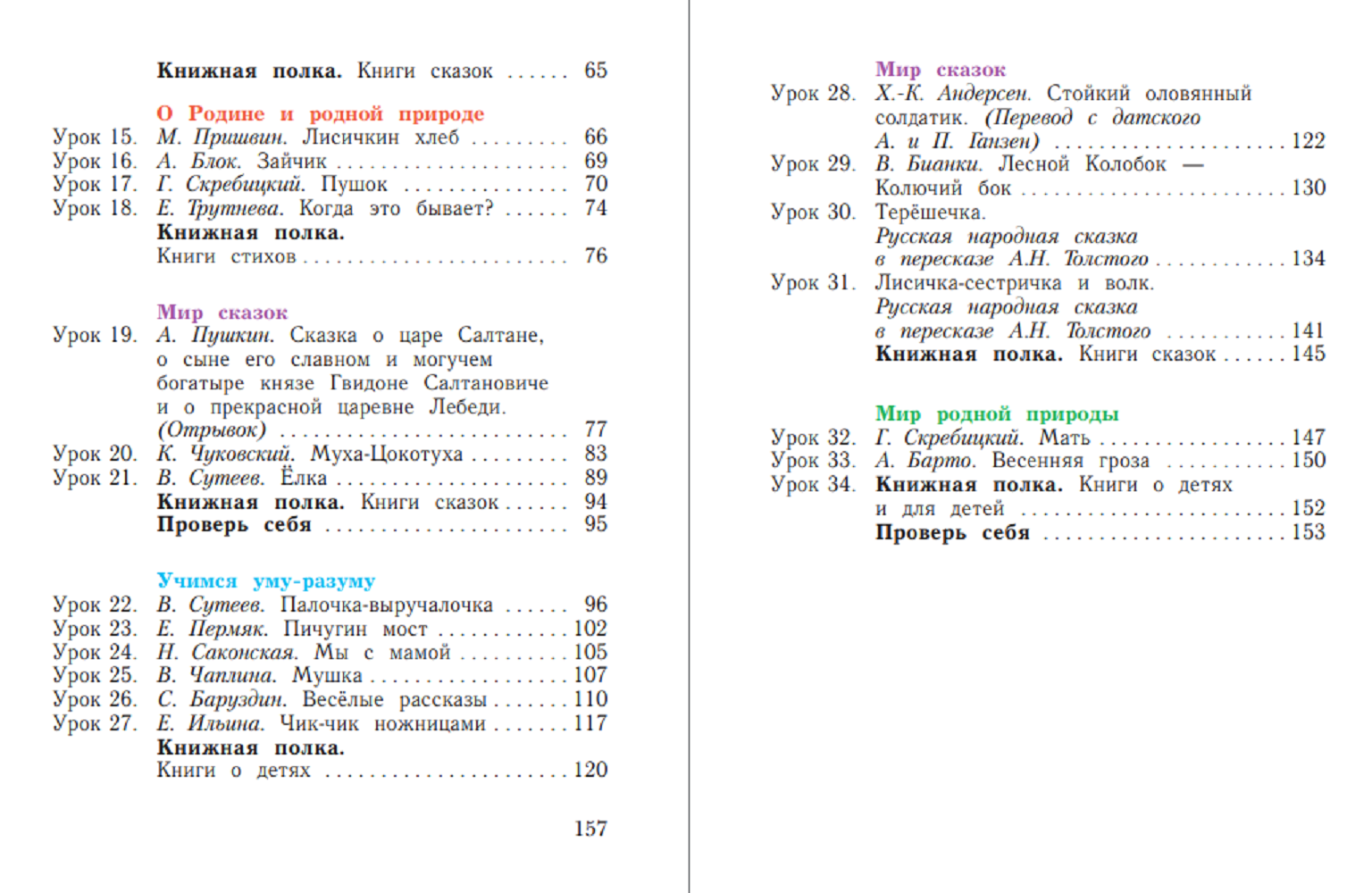Click the blue heading 'Учимся уму-разуму'
Screen dimensions: 1372x893
(266, 581)
